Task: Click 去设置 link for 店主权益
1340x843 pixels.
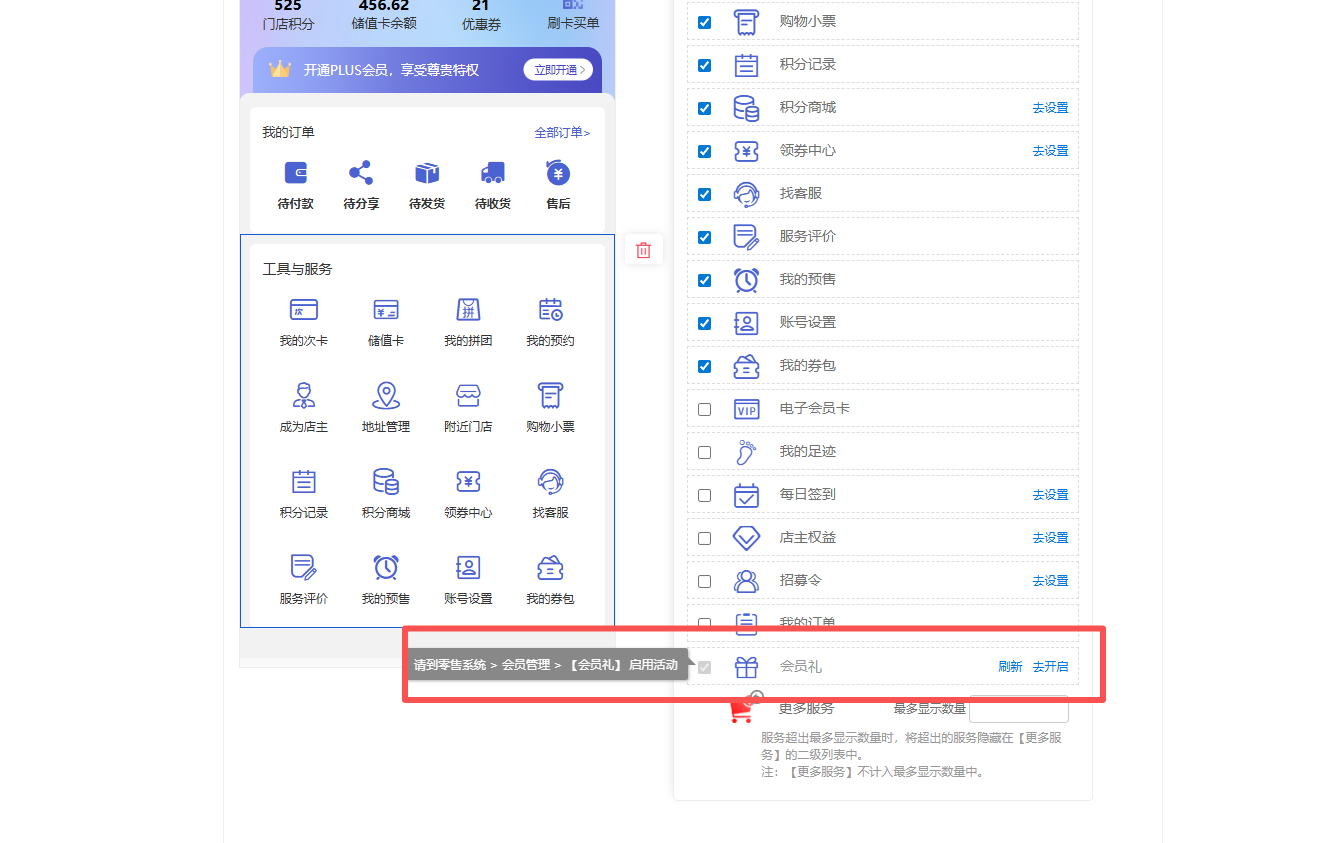Action: pyautogui.click(x=1050, y=538)
